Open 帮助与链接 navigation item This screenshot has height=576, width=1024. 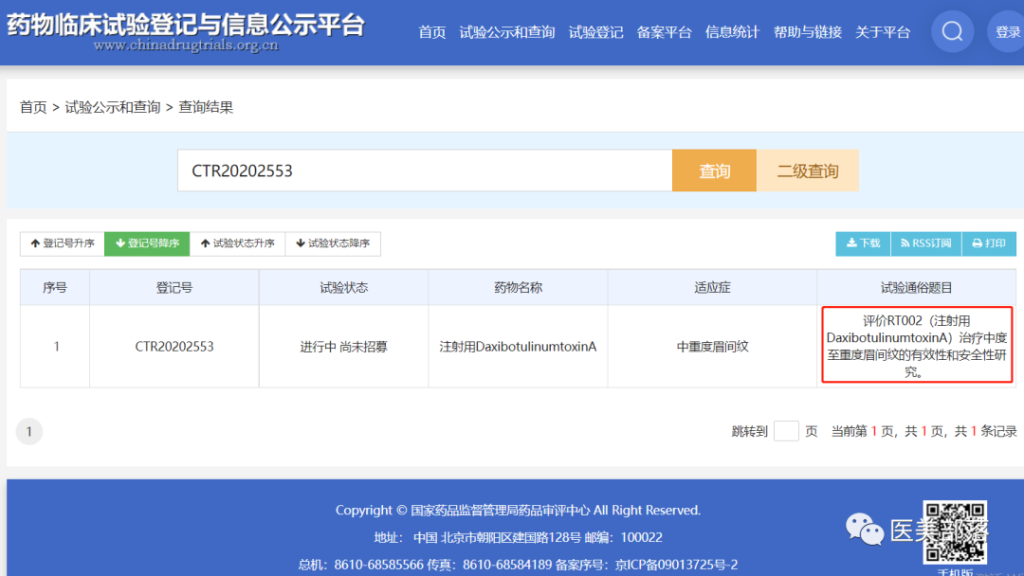[x=807, y=32]
